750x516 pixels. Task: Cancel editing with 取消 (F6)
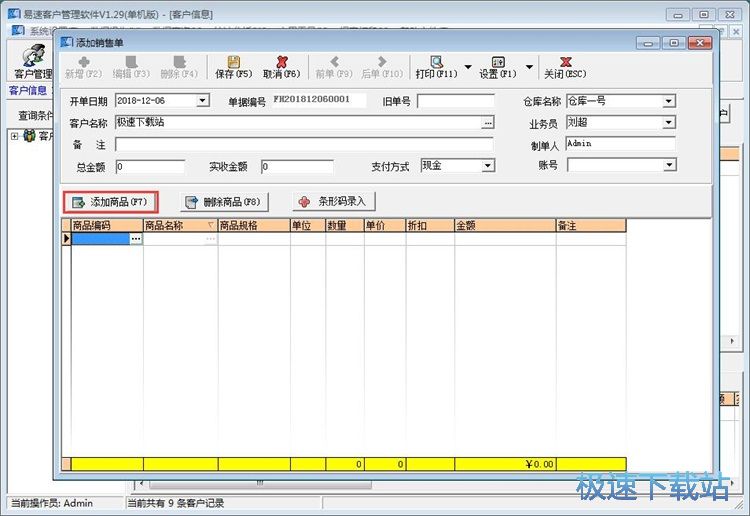click(281, 67)
